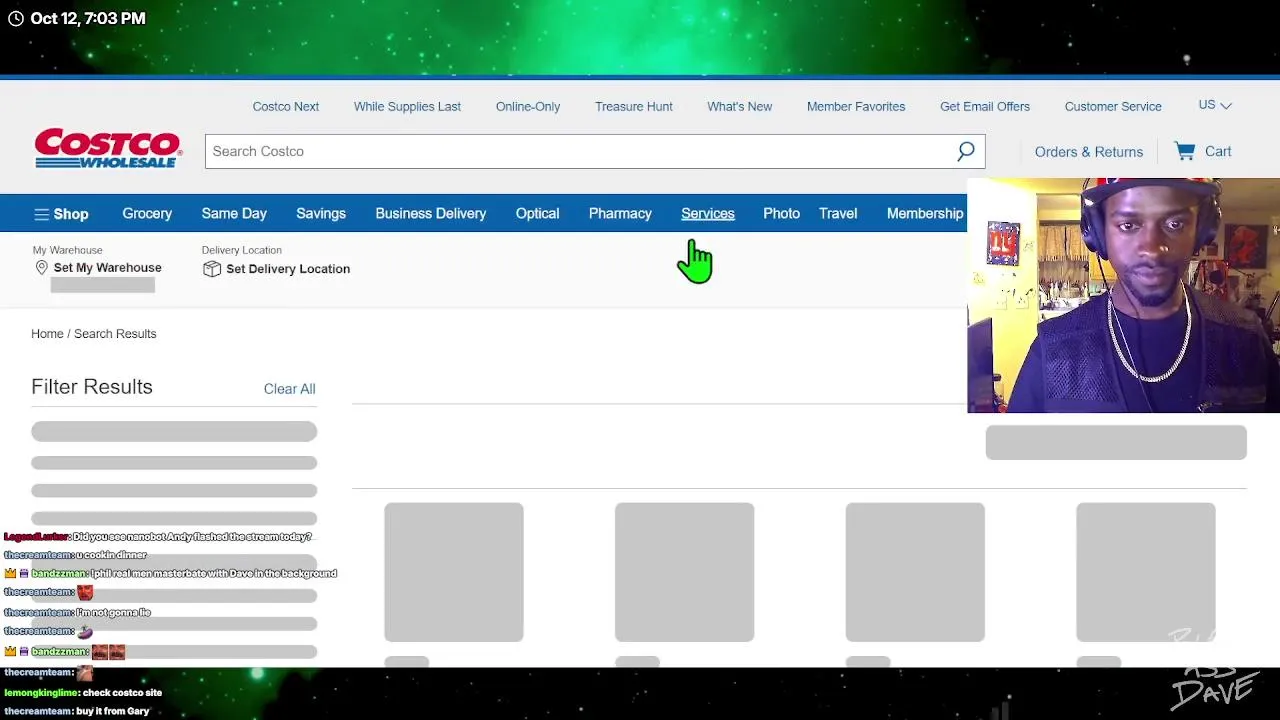Click the Cart text link

(1218, 151)
